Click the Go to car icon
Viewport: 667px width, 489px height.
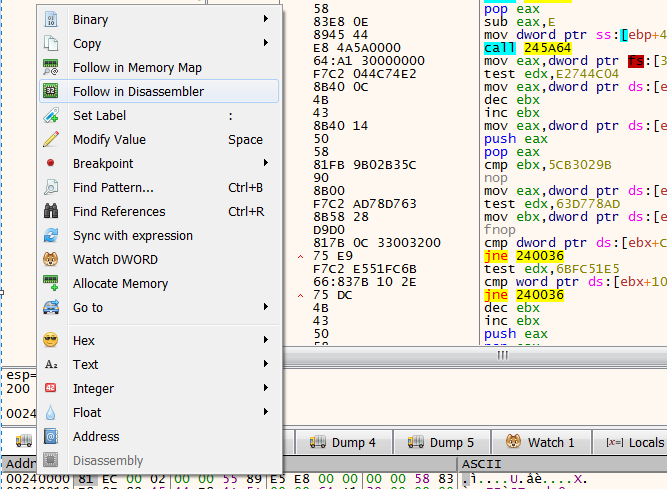coord(51,307)
